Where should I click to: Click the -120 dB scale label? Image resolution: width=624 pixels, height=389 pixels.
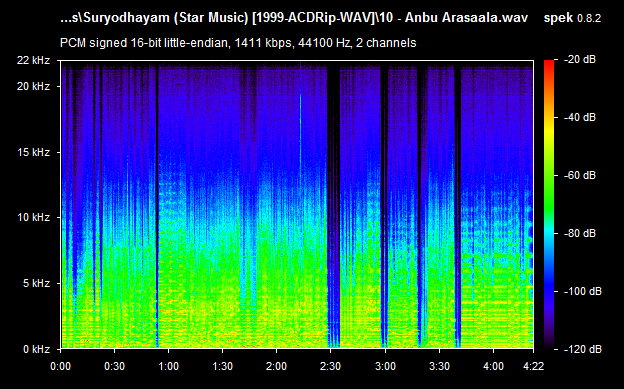[583, 349]
